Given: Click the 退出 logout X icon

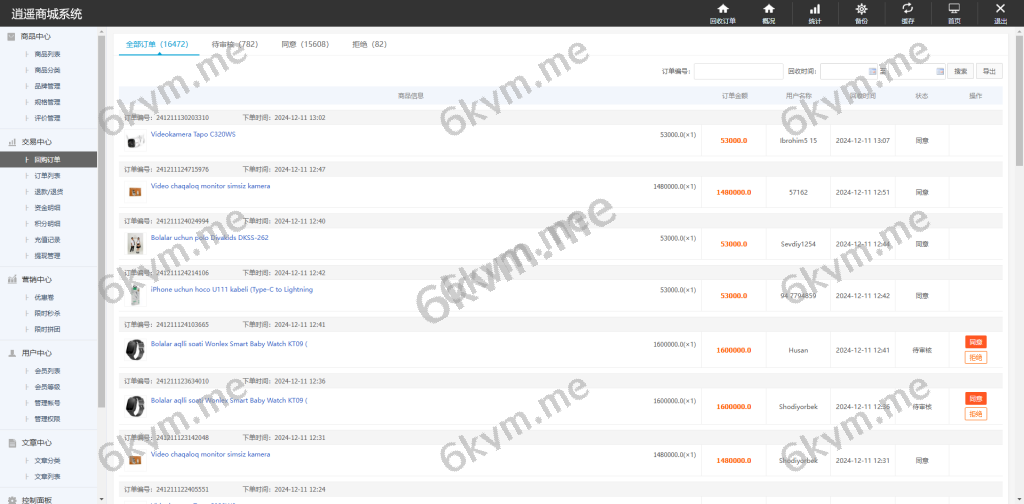Looking at the screenshot, I should [1000, 9].
